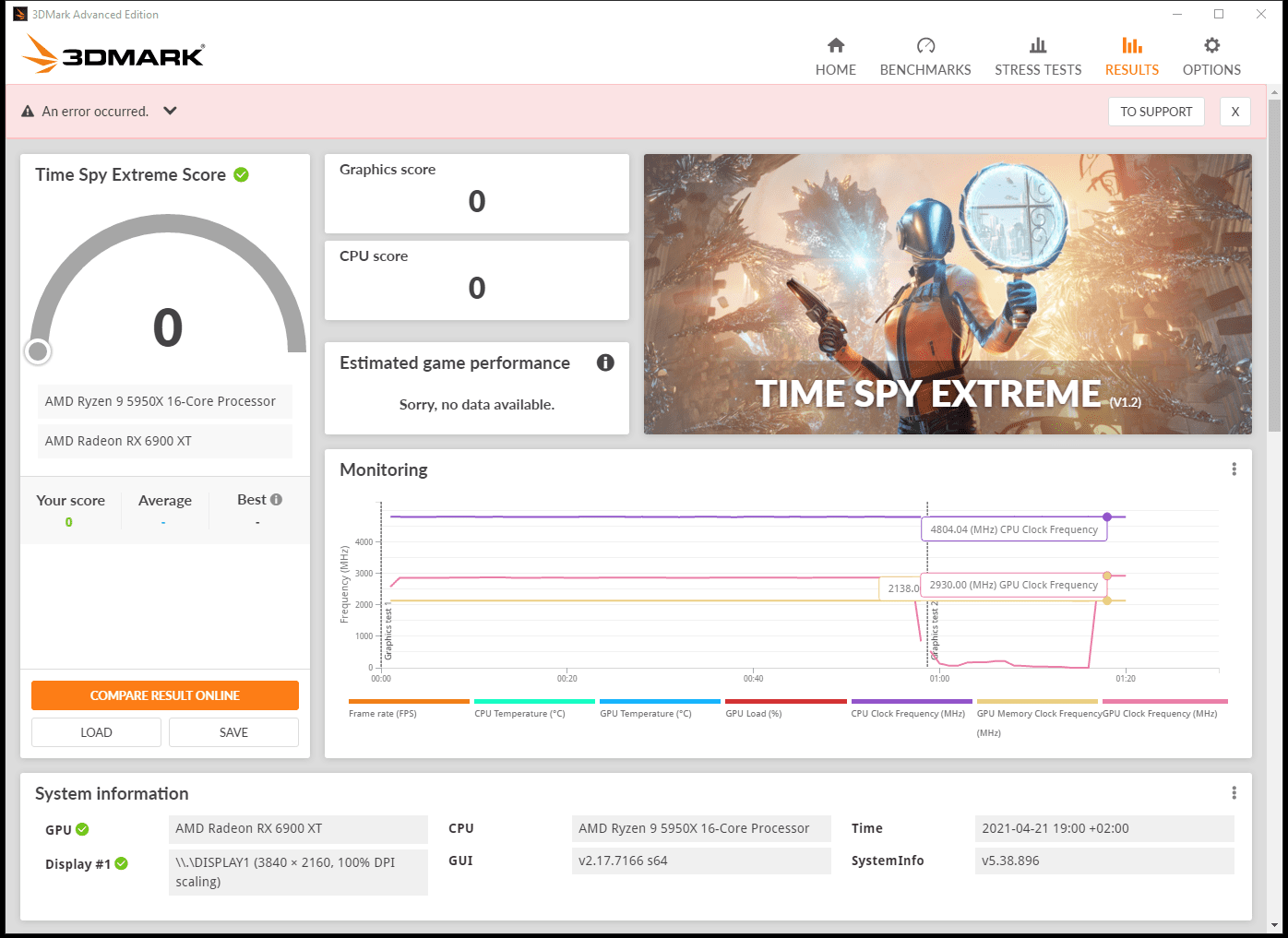Screen dimensions: 1288x938
Task: Expand the error details chevron
Action: coord(170,111)
